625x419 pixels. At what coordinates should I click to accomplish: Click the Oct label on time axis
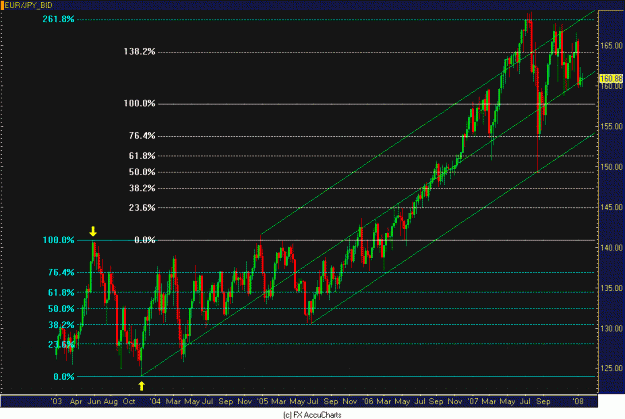(129, 401)
